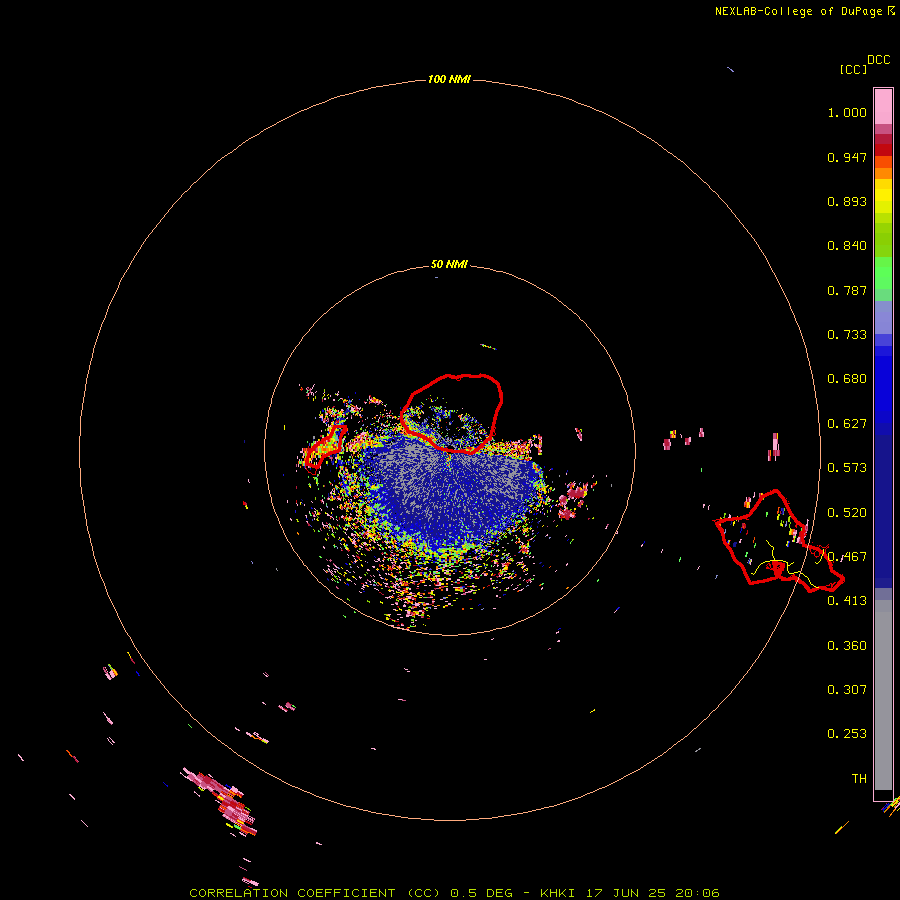Image resolution: width=900 pixels, height=900 pixels.
Task: Select the 0.893 scale value
Action: click(847, 201)
